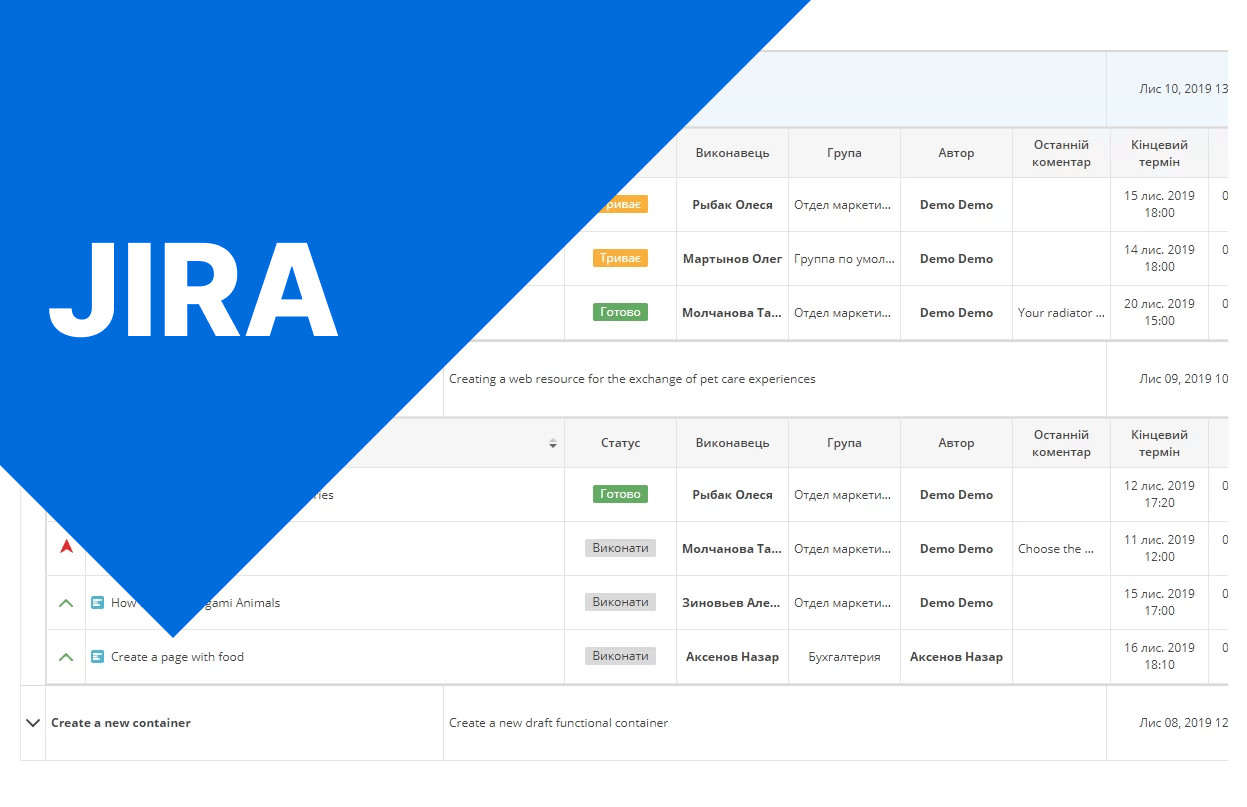The width and height of the screenshot is (1247, 807).
Task: Click the 16 лис. 2019 18:10 deadline
Action: (1160, 656)
